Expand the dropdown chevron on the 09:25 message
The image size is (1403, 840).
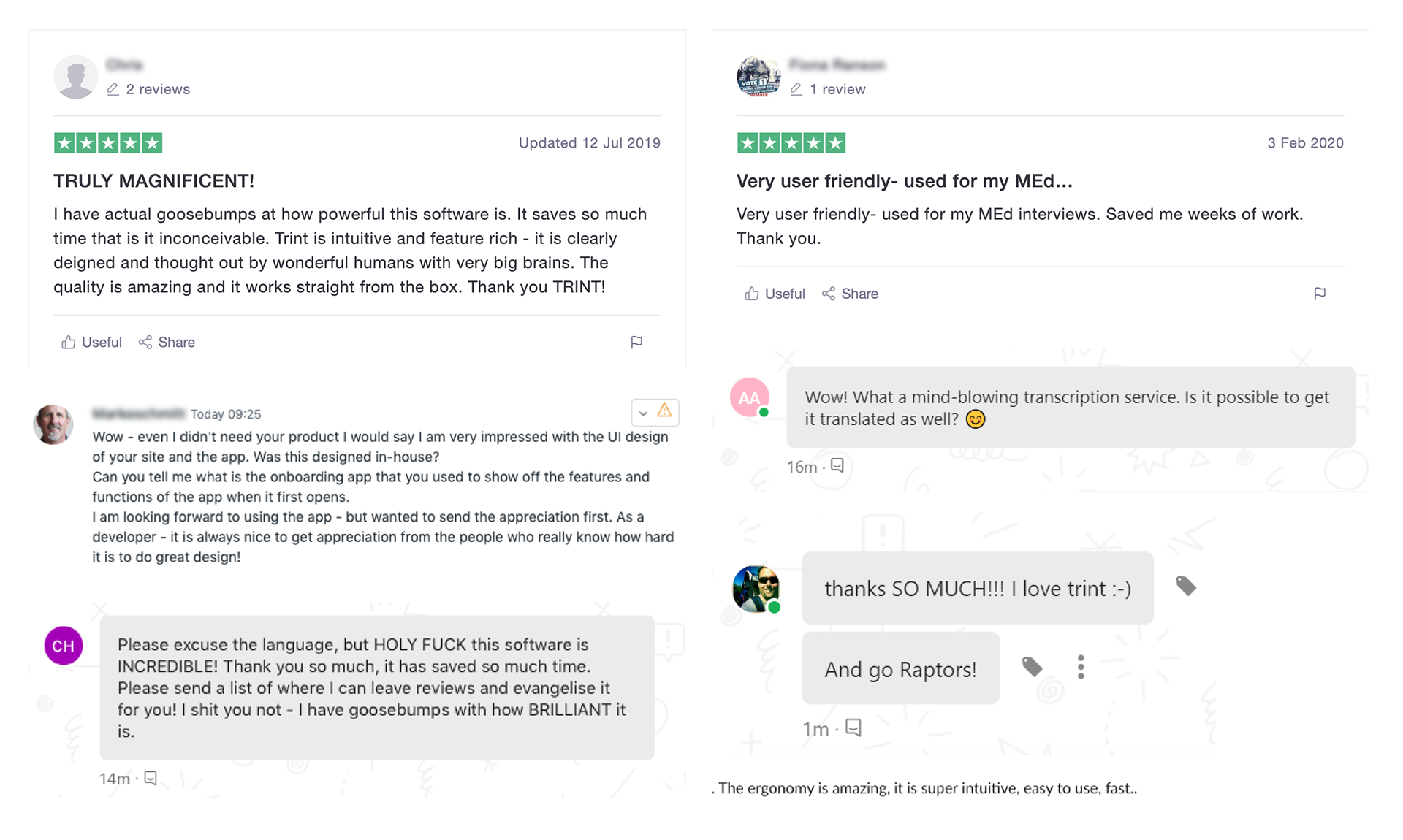click(x=643, y=413)
